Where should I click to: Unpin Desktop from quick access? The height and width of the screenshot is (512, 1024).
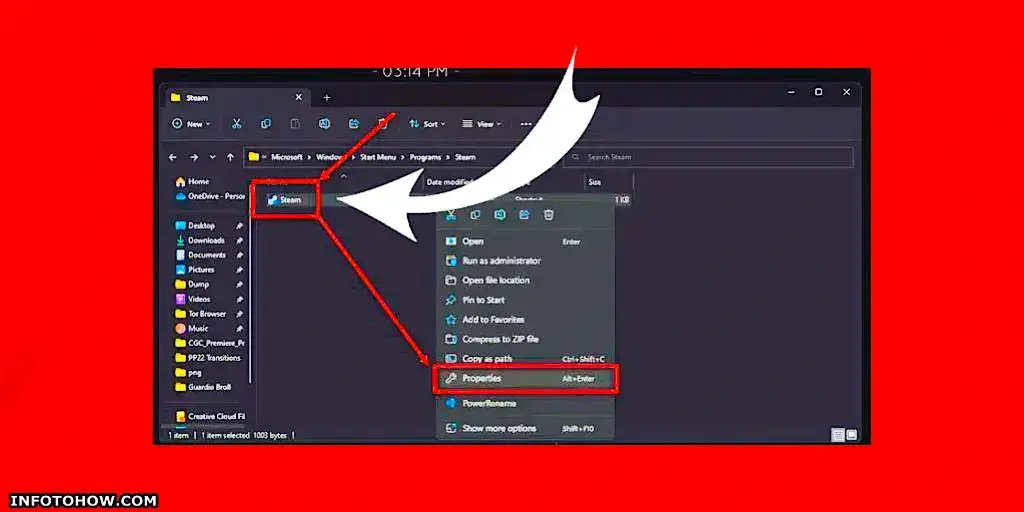pos(240,226)
